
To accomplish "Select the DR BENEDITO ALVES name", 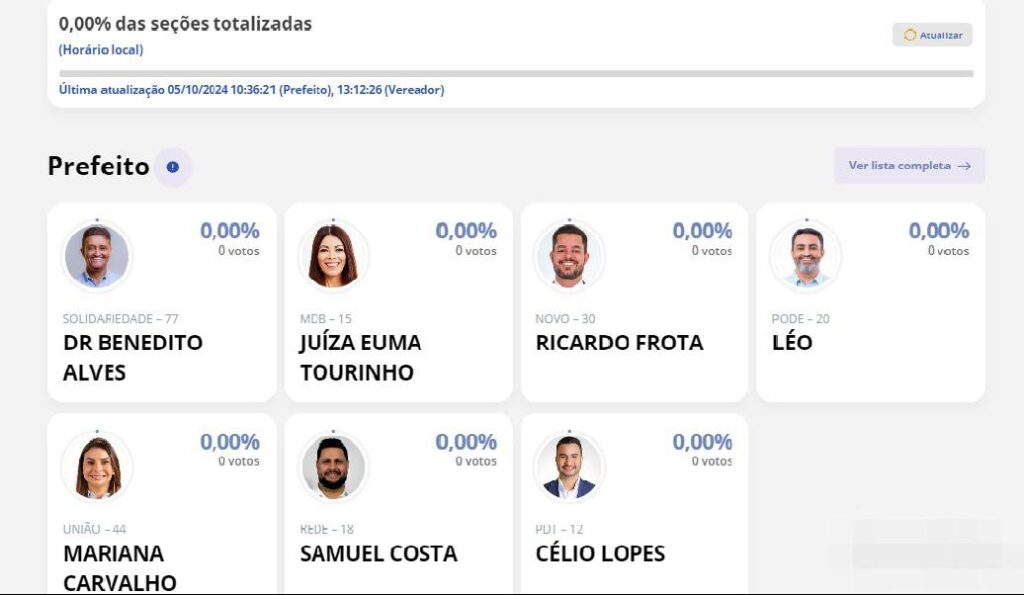I will click(133, 357).
